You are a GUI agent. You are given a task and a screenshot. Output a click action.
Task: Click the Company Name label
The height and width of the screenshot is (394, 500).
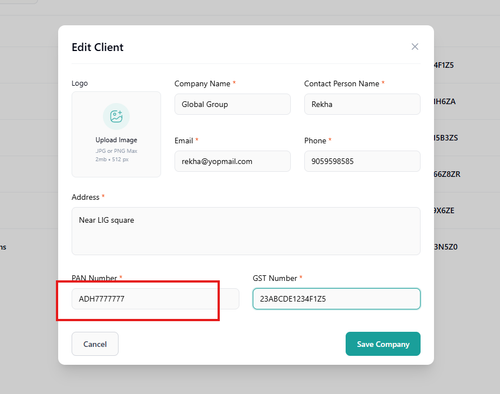202,84
